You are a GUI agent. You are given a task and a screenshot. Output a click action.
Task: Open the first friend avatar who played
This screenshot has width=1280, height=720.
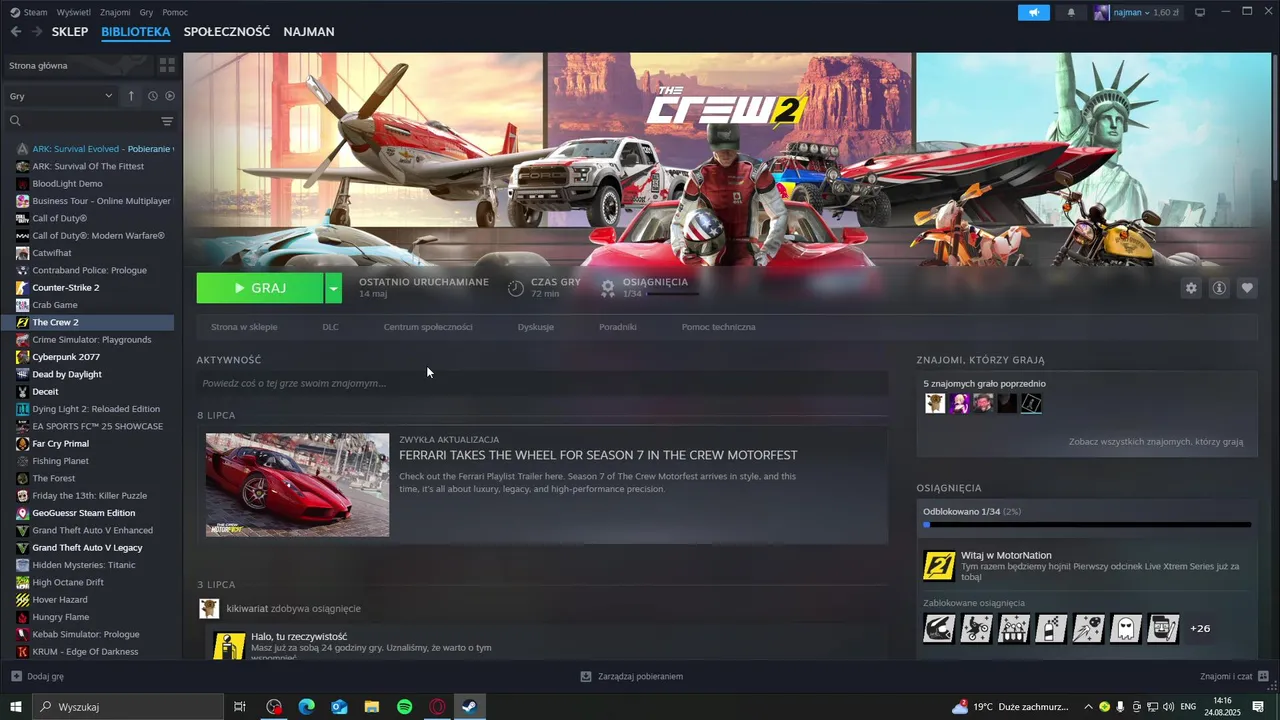(x=935, y=403)
